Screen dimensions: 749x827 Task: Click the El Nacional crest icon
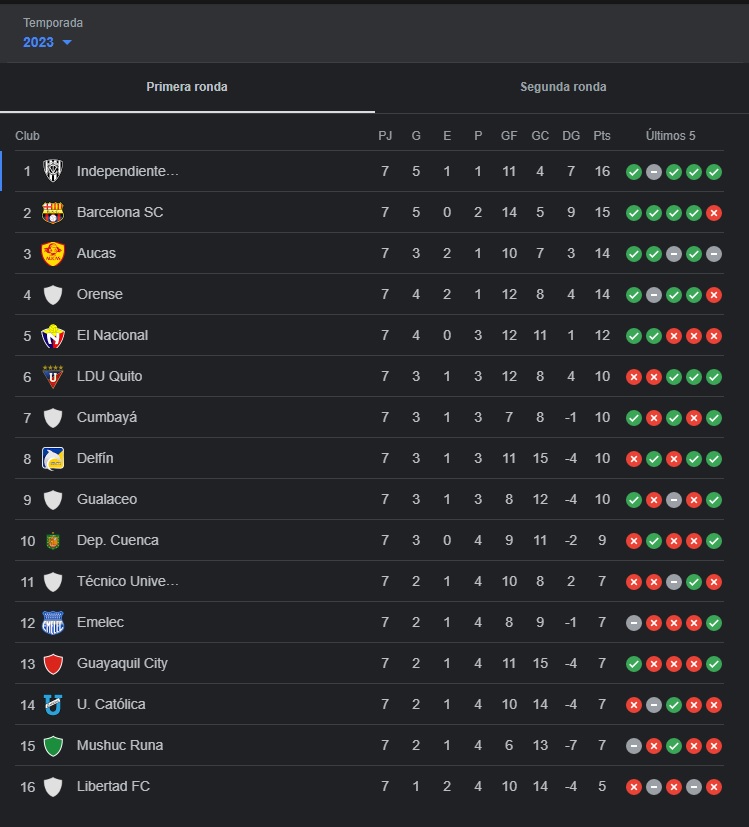[x=55, y=335]
